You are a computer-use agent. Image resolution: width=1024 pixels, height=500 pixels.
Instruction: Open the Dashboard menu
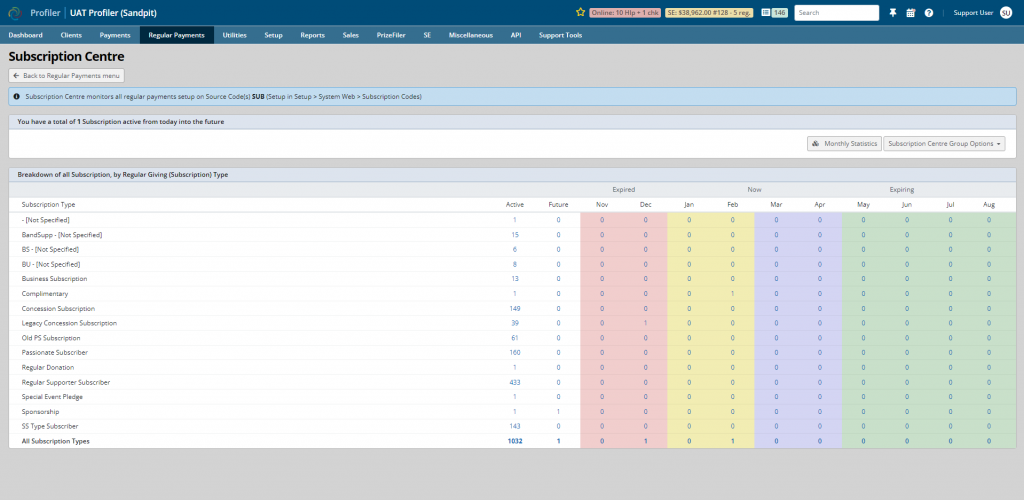25,35
